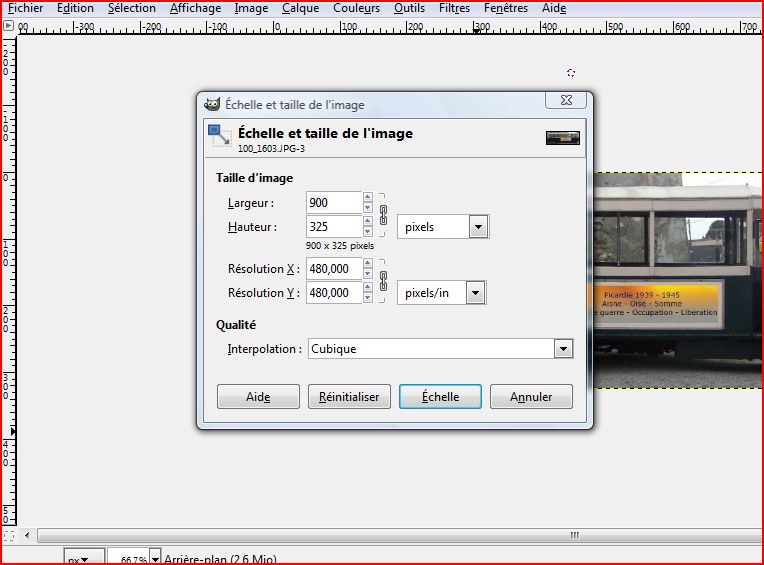
Task: Click the ruler corner menu arrow button
Action: pyautogui.click(x=8, y=25)
